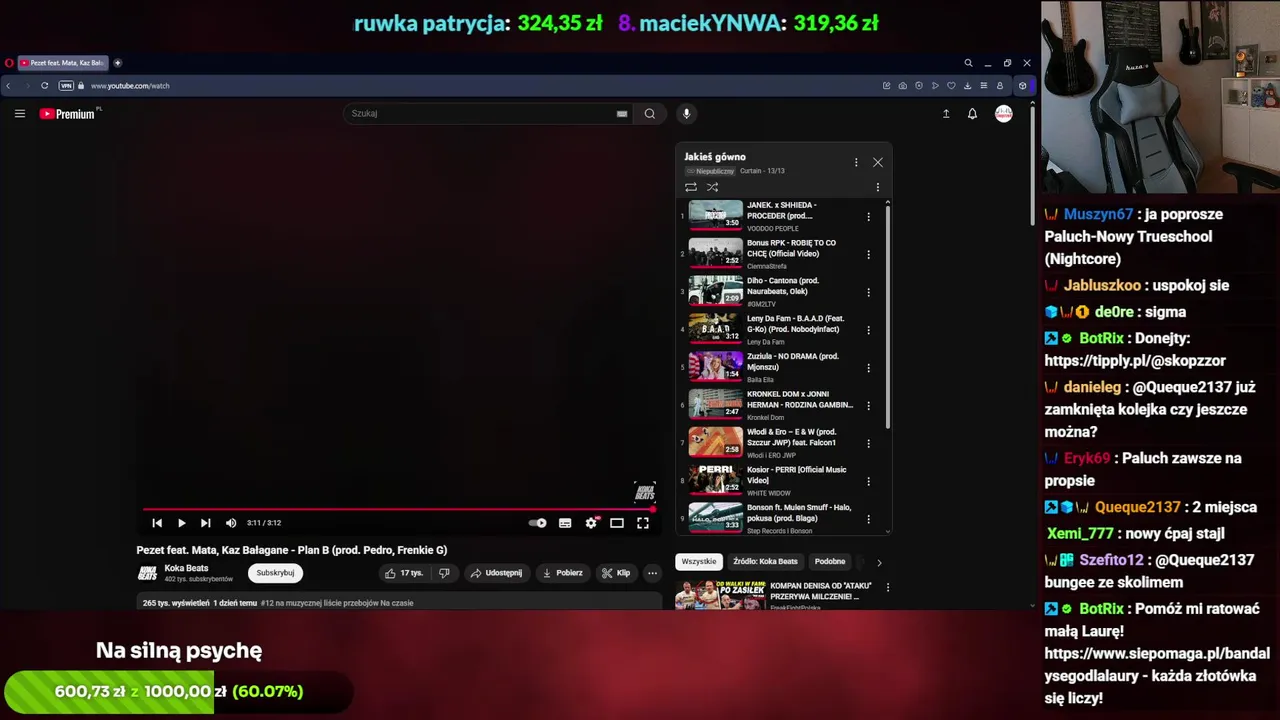This screenshot has width=1280, height=720.
Task: Click the Subskrybuj button
Action: (x=275, y=573)
